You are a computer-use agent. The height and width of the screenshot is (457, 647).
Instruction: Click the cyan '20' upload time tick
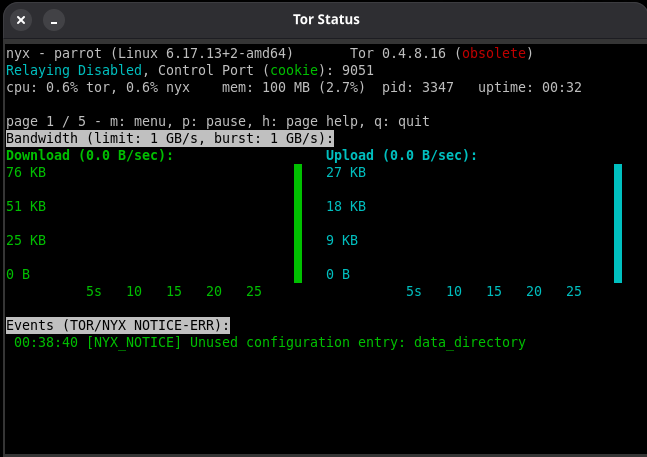click(534, 292)
